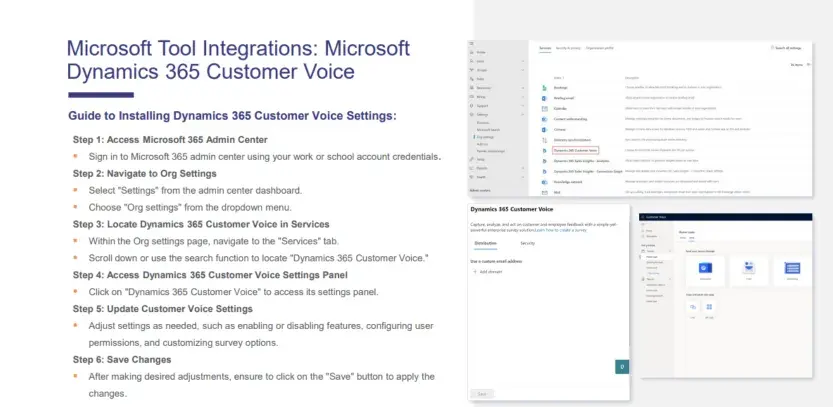Open the Distribution tab in Customer Voice panel
The image size is (833, 407).
coord(485,243)
